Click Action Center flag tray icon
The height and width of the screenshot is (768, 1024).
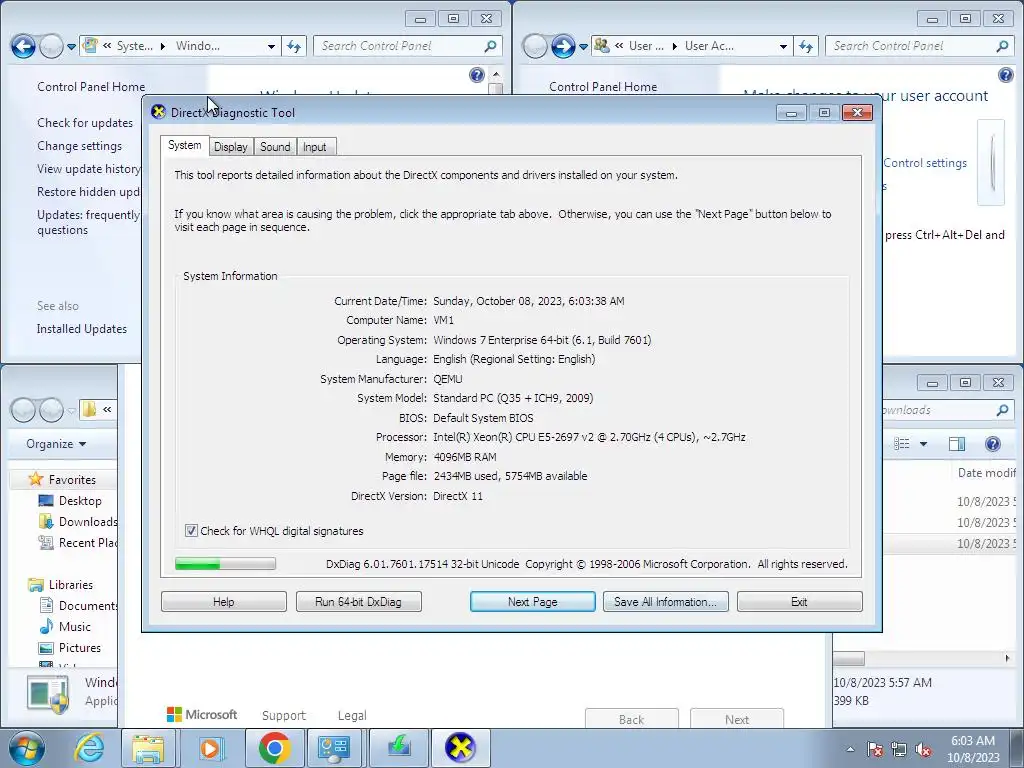pyautogui.click(x=875, y=749)
